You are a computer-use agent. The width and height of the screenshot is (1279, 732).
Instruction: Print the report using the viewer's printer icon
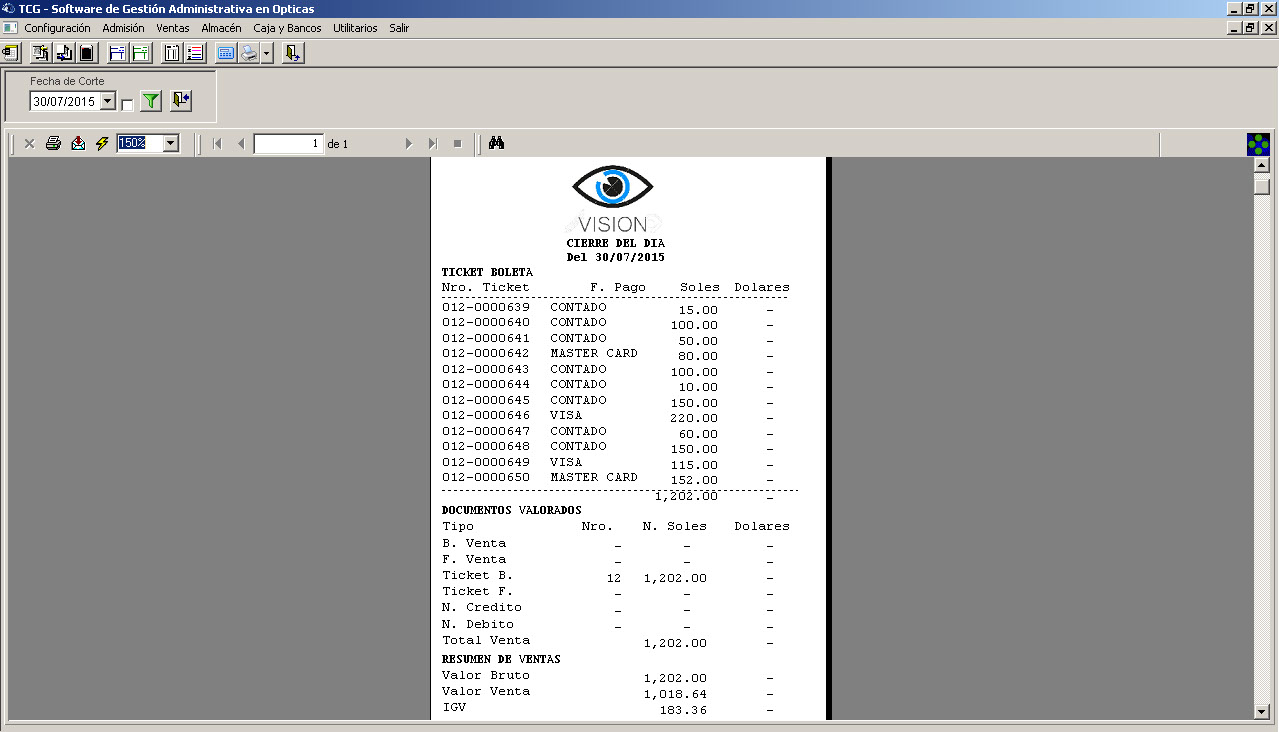pyautogui.click(x=53, y=144)
